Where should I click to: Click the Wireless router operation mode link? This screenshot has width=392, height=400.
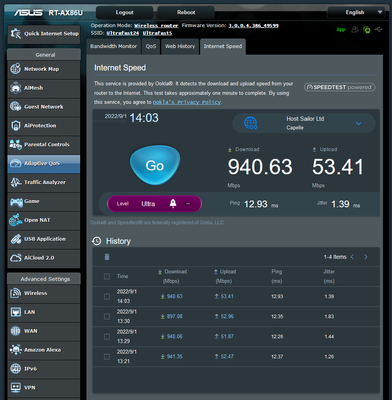point(156,26)
